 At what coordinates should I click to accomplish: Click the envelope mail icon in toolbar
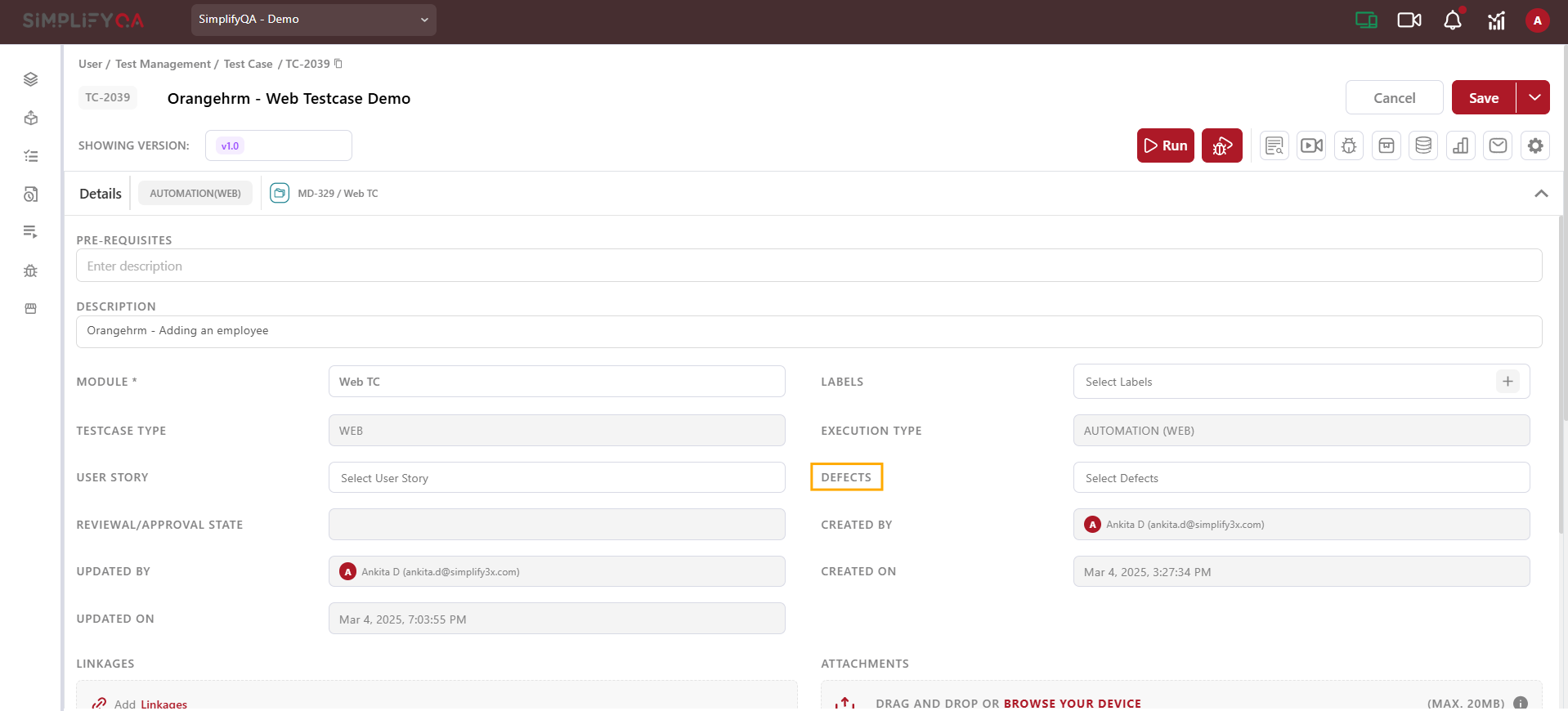point(1498,145)
